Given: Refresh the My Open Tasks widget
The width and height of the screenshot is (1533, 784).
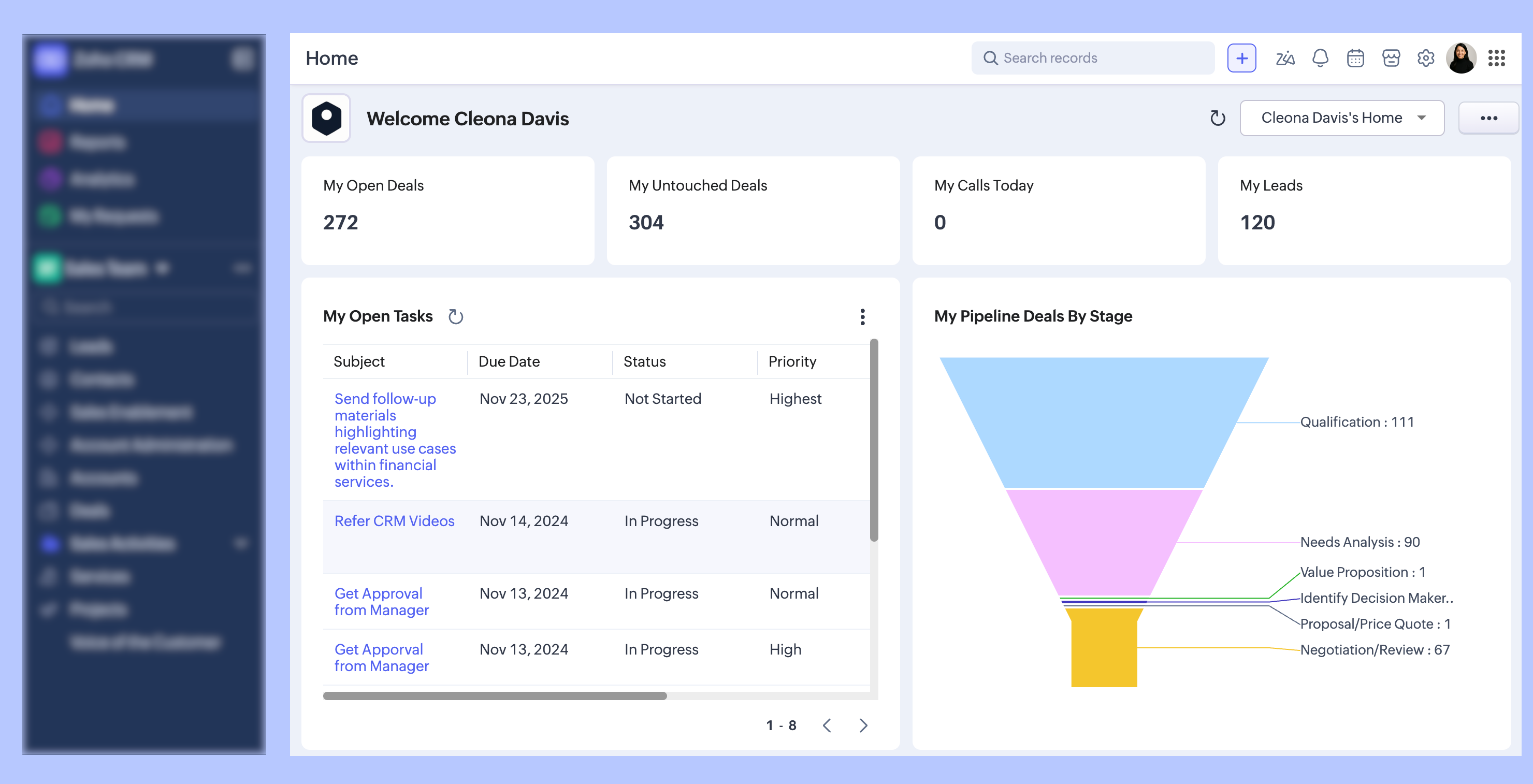Looking at the screenshot, I should (455, 316).
